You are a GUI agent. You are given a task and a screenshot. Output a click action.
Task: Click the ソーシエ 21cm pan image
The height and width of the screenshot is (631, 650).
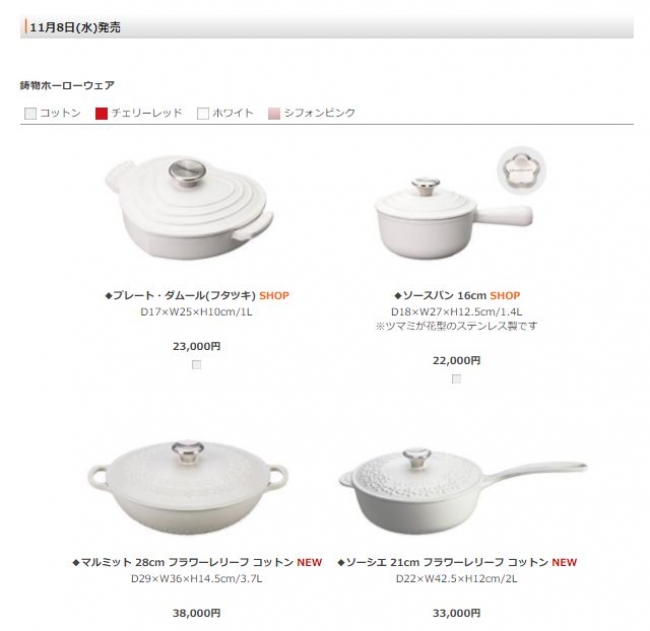point(462,491)
